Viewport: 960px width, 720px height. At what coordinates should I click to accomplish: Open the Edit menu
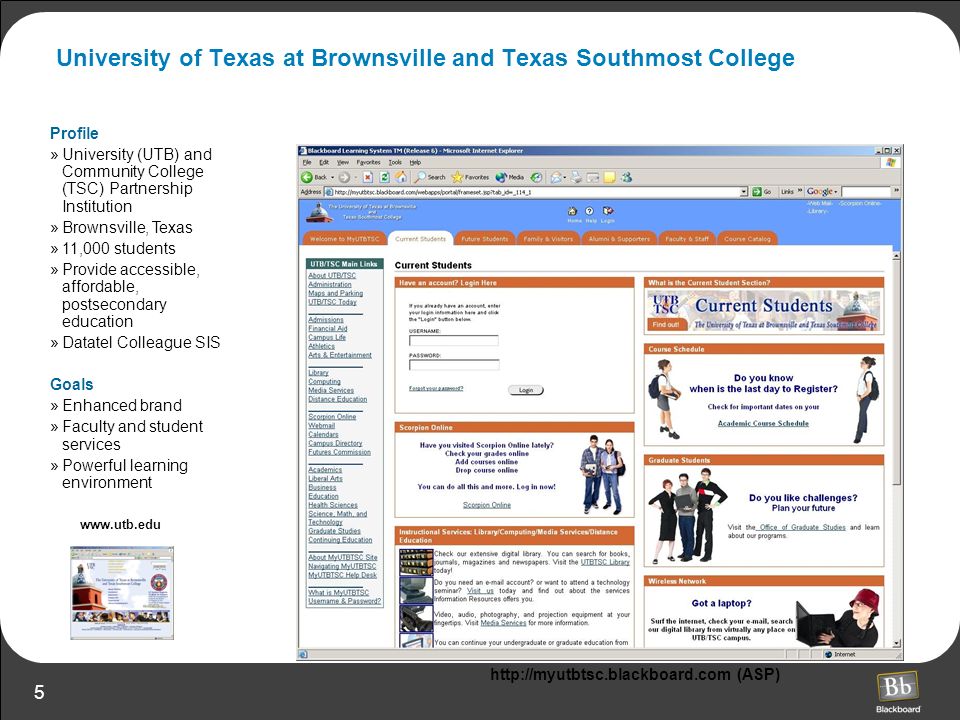(x=324, y=162)
